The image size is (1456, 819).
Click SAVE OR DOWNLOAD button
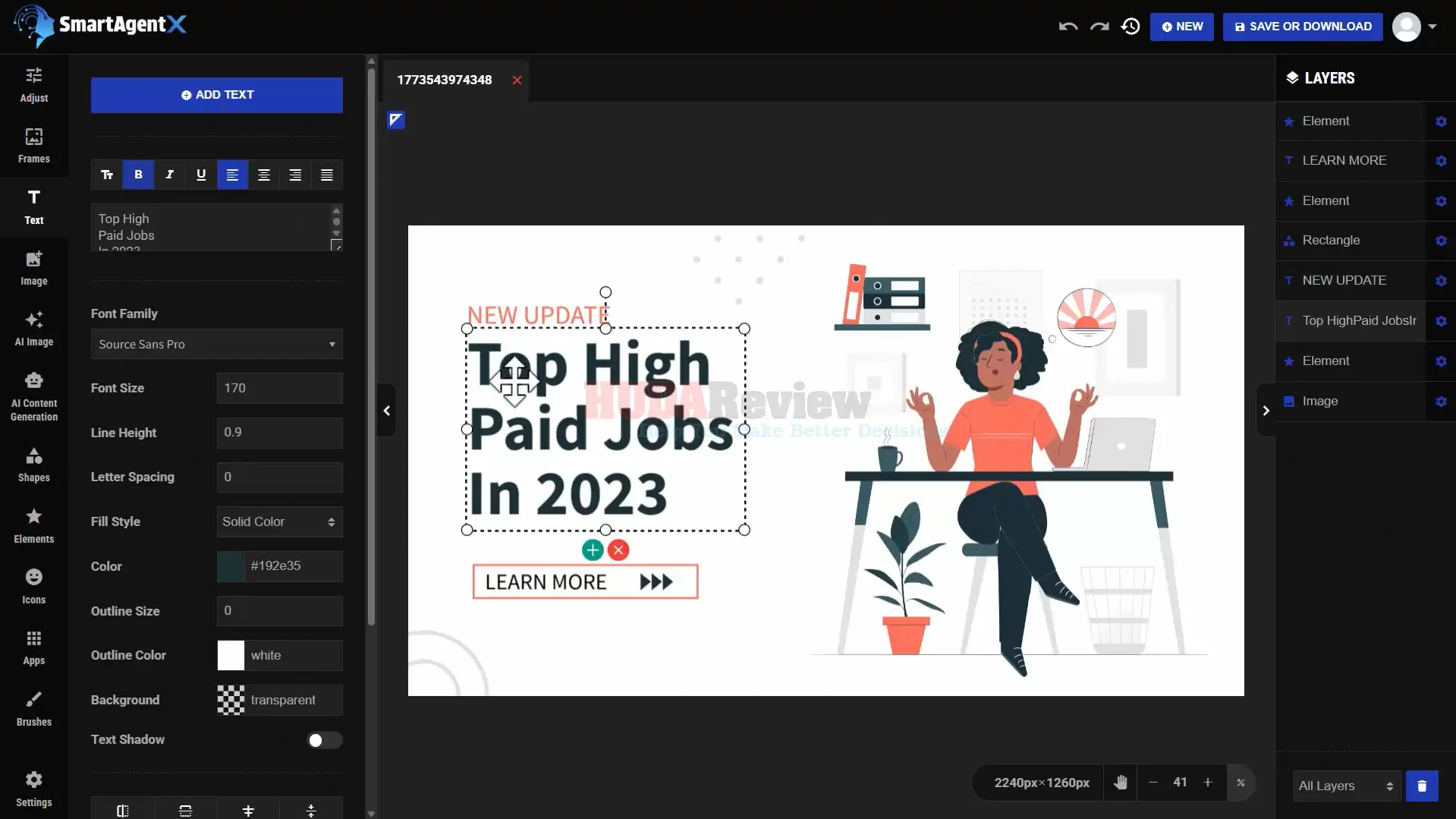pyautogui.click(x=1303, y=27)
